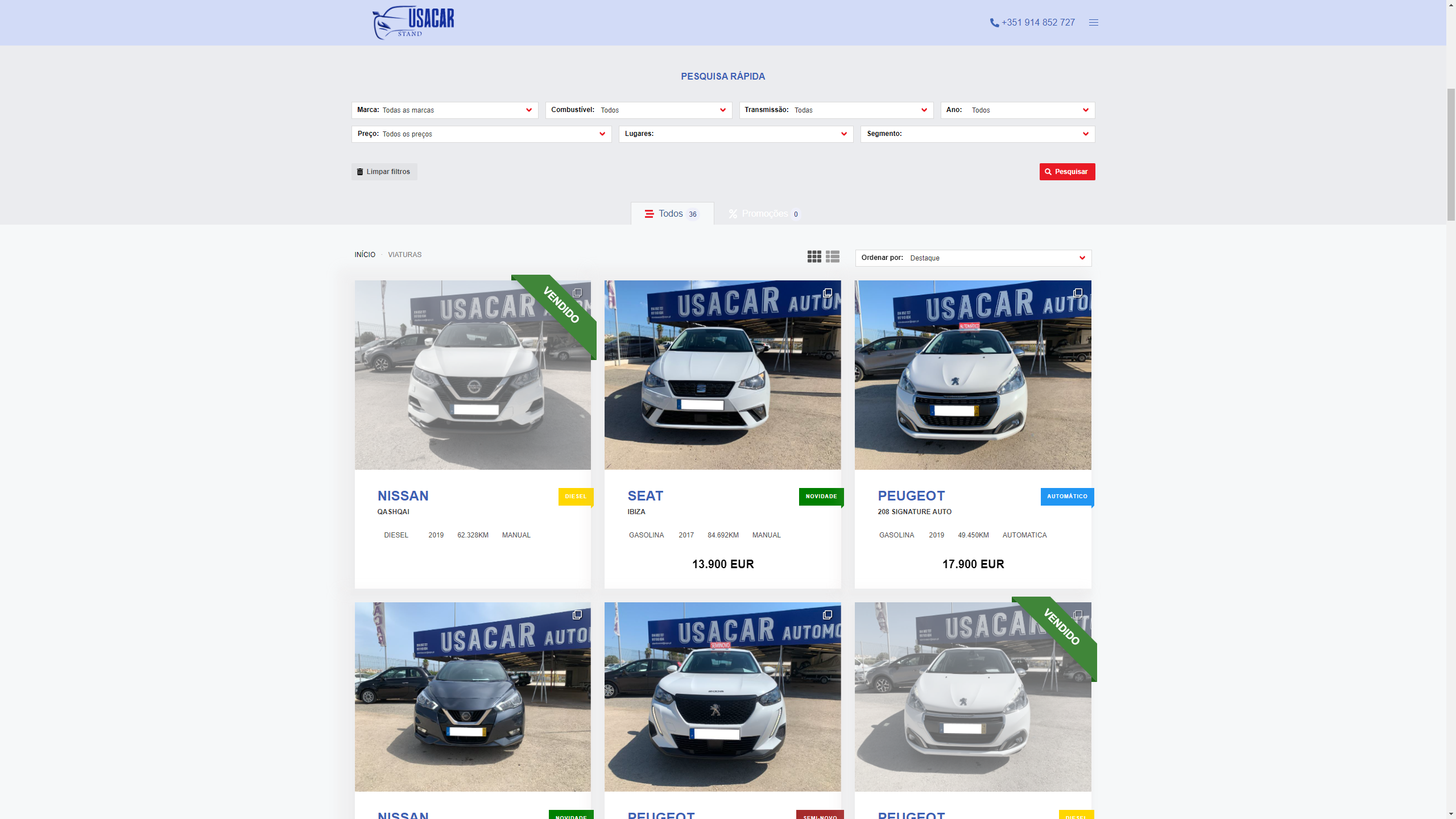Open the Ano year dropdown
Image resolution: width=1456 pixels, height=819 pixels.
1017,110
